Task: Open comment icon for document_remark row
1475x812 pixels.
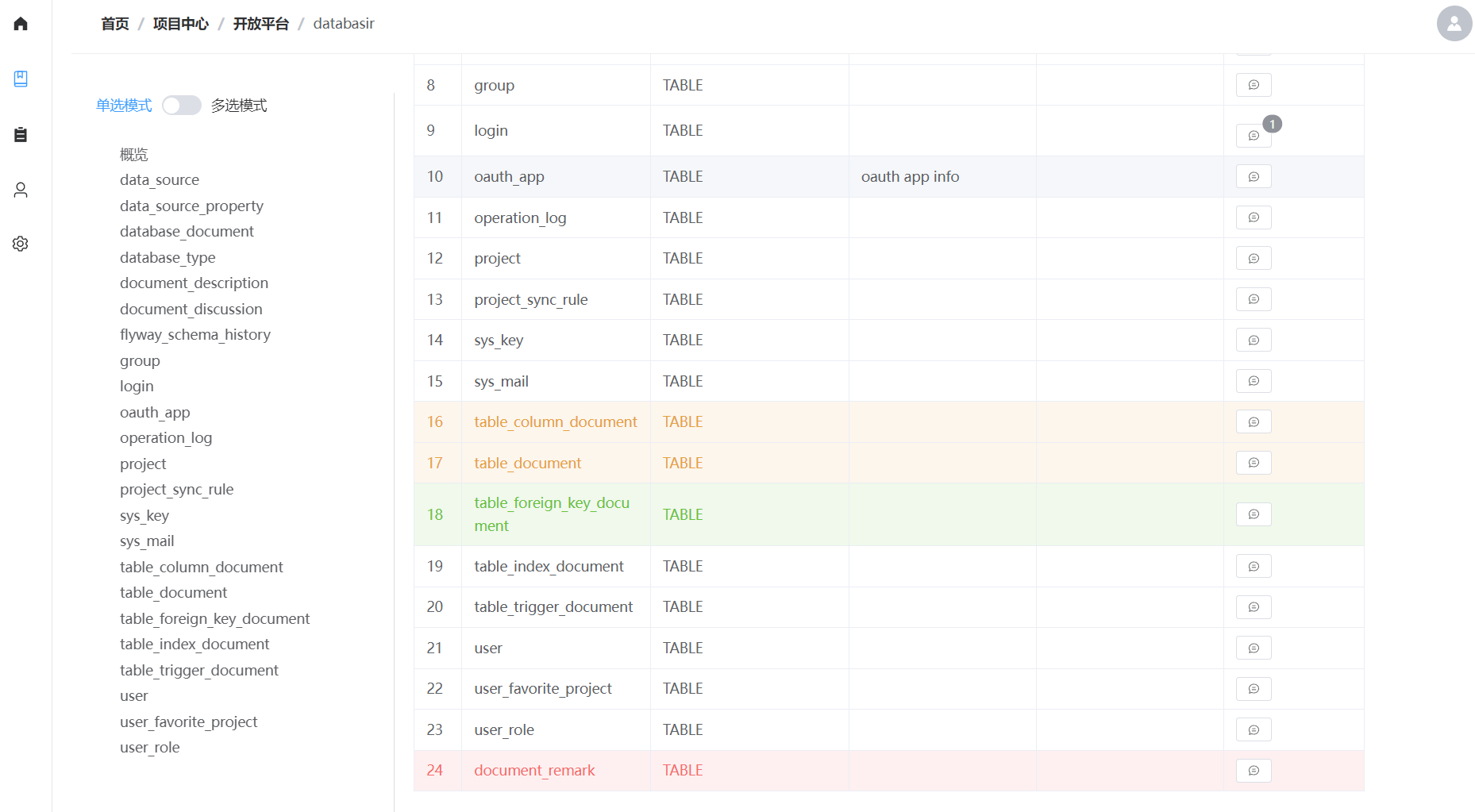Action: click(1253, 771)
